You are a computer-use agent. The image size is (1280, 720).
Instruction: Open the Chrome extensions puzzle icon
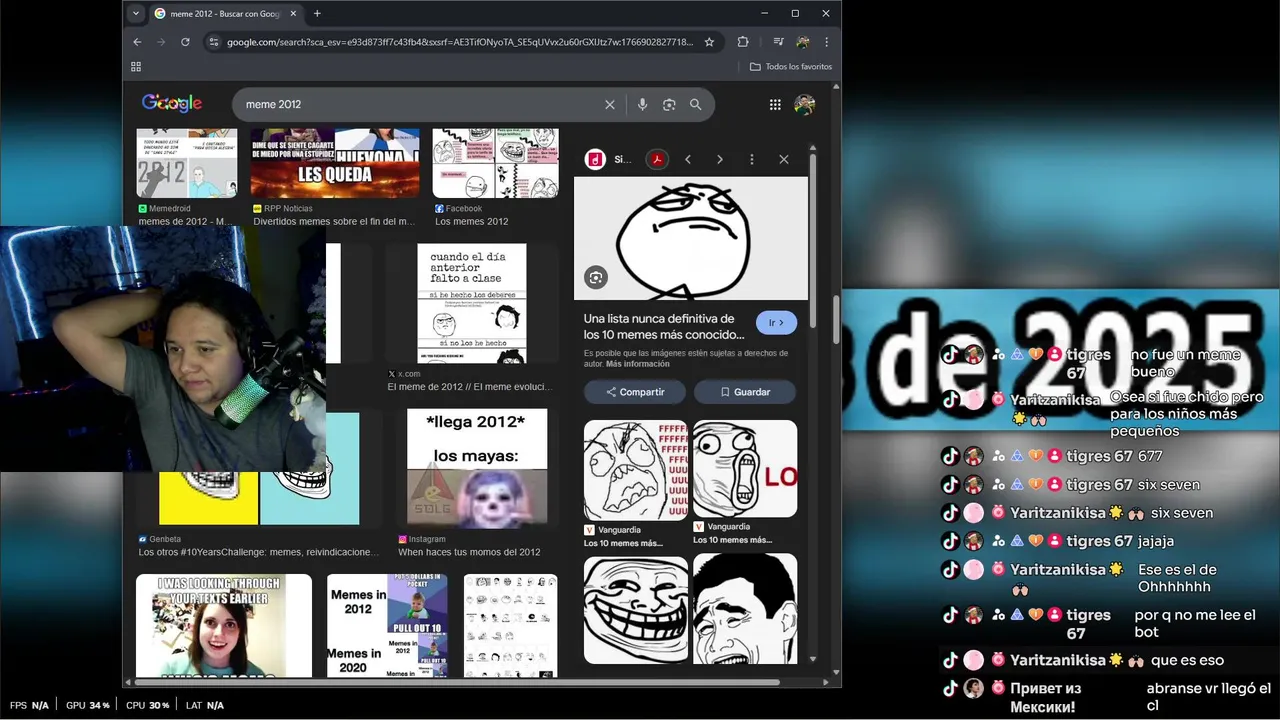click(x=743, y=42)
